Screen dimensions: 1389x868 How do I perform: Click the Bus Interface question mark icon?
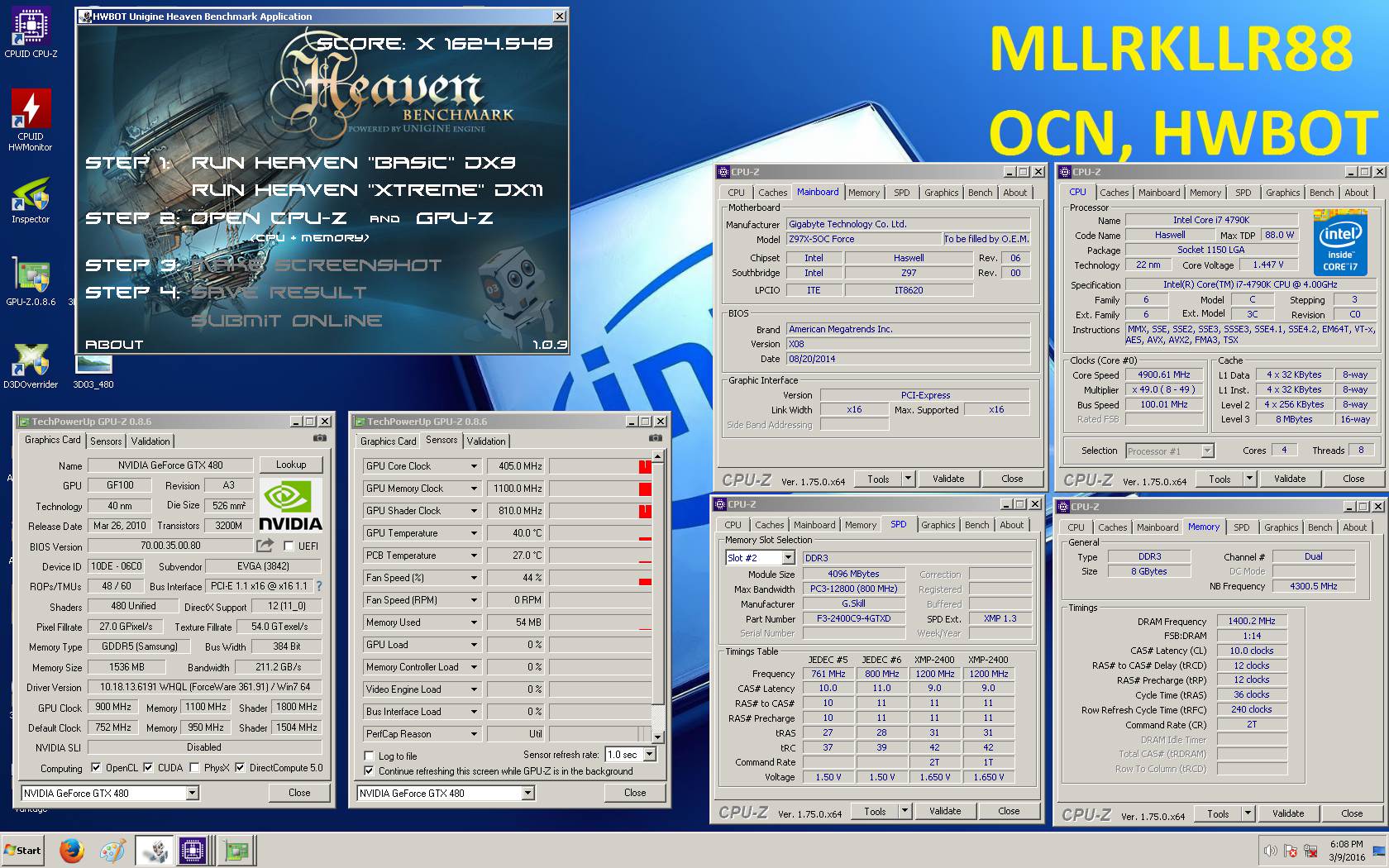click(x=319, y=586)
